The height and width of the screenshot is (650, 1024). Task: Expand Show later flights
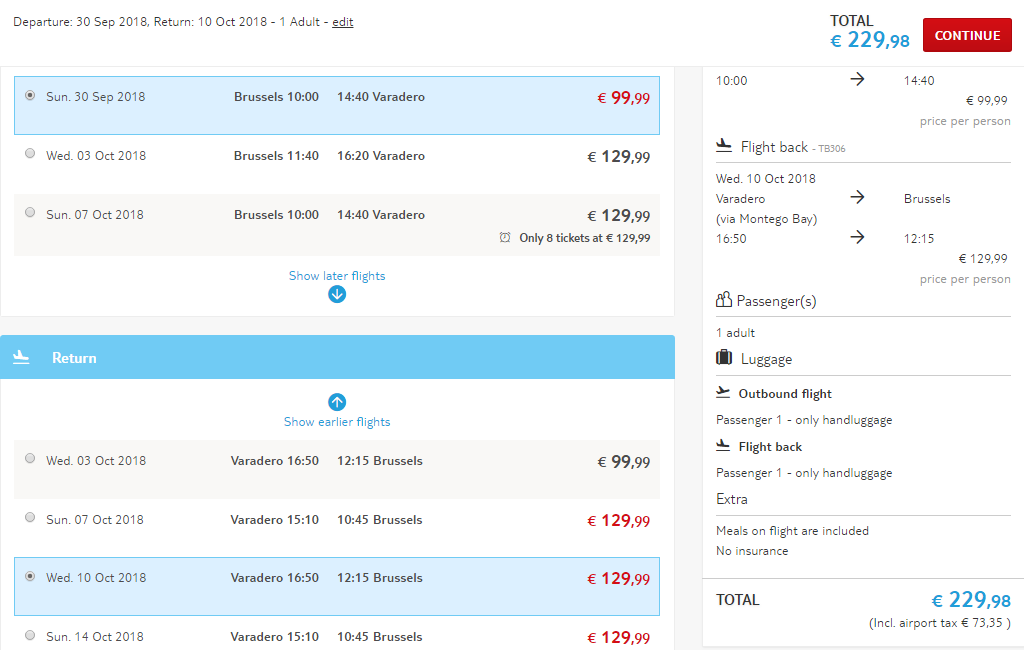(337, 276)
